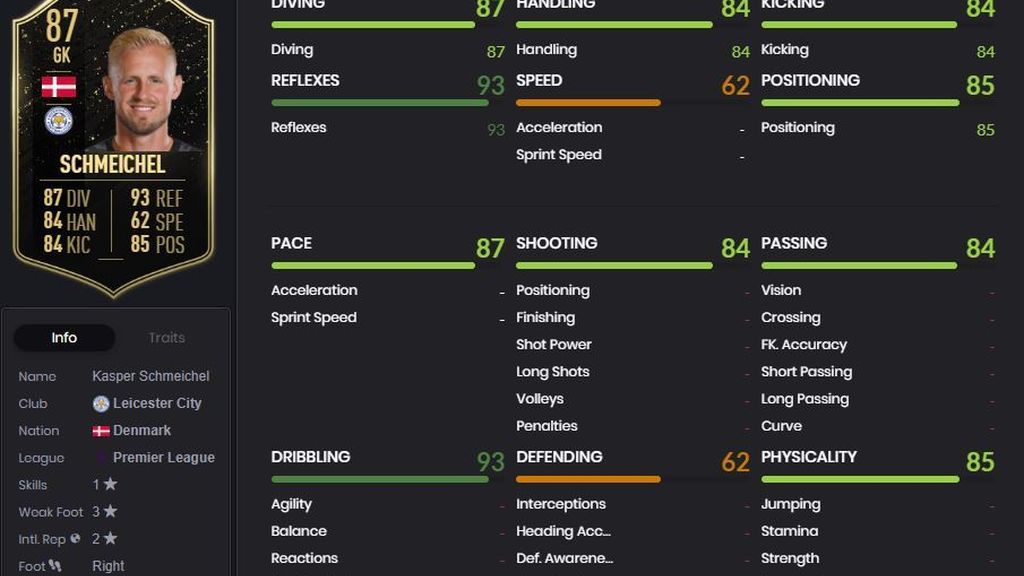This screenshot has height=576, width=1024.
Task: Open the Premier League link
Action: [x=163, y=458]
